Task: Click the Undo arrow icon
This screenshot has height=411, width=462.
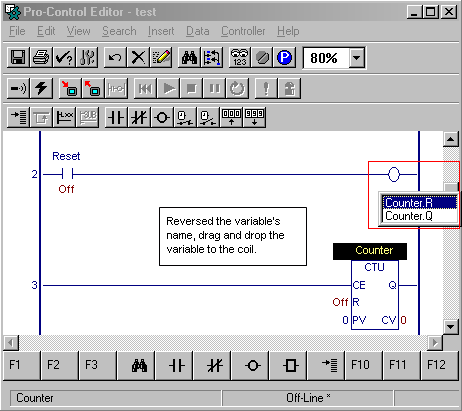Action: 115,58
